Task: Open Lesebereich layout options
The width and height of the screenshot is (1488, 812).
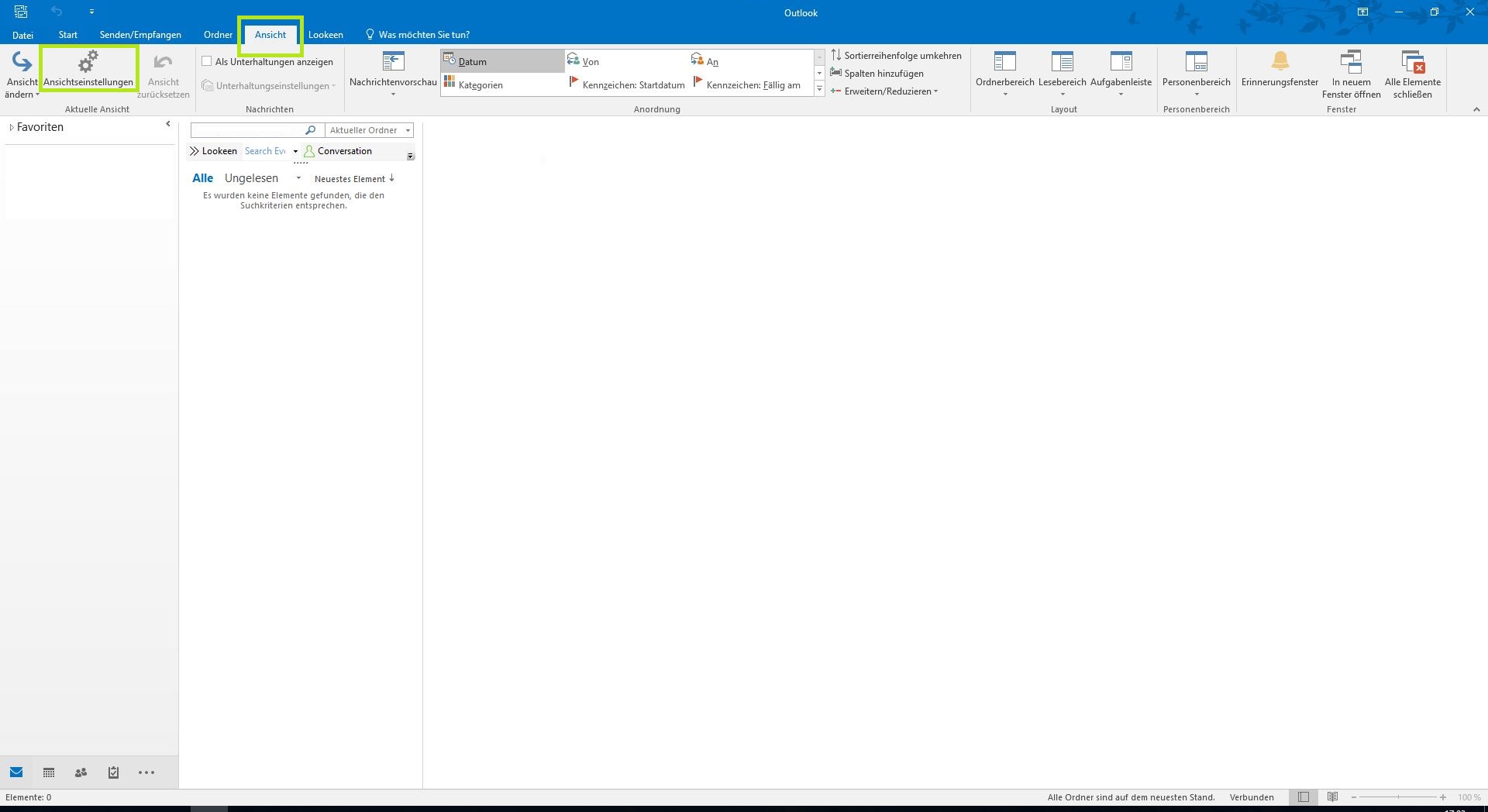Action: tap(1062, 74)
